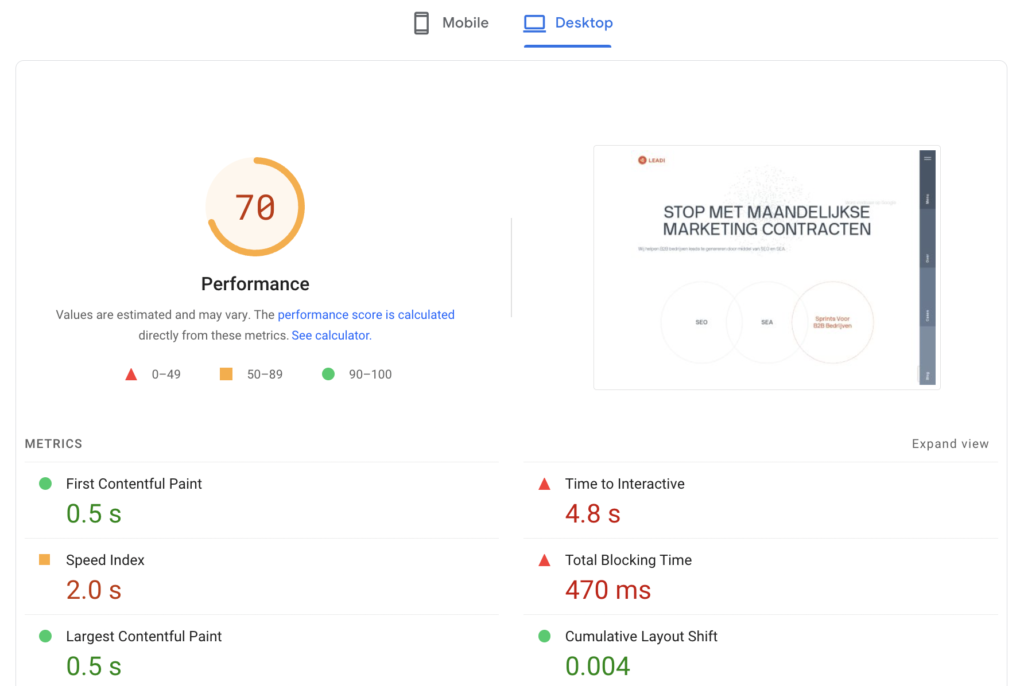Click the desktop laptop icon

point(534,23)
